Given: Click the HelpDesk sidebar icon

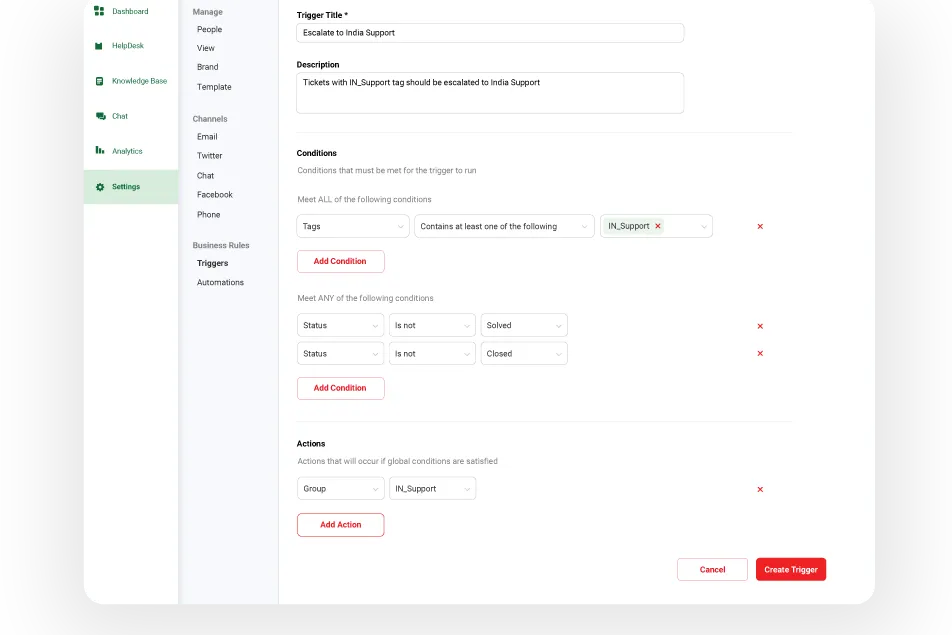Looking at the screenshot, I should tap(99, 46).
